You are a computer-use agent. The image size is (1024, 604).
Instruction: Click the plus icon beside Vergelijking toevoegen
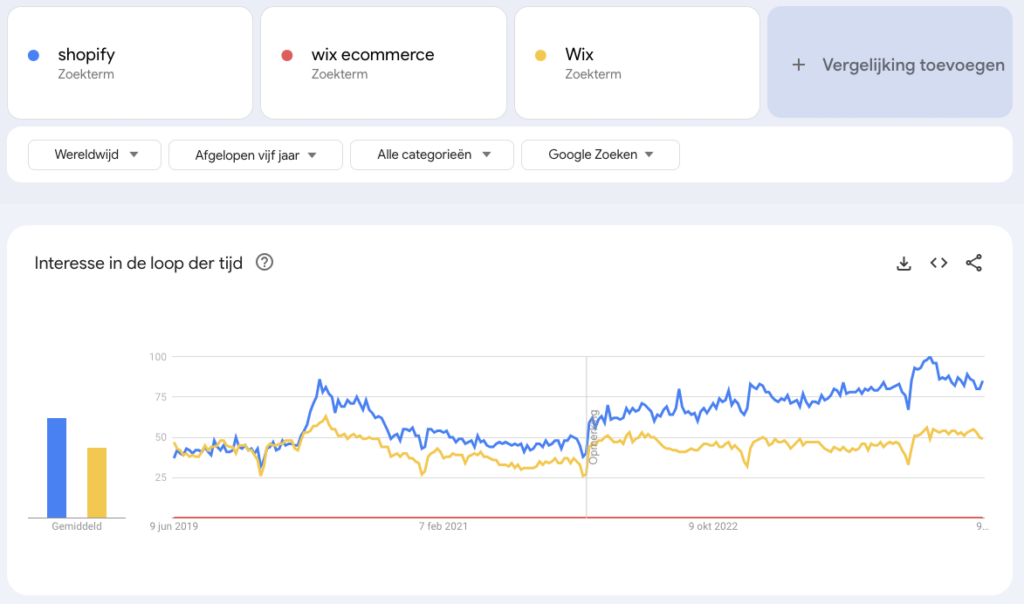[798, 64]
